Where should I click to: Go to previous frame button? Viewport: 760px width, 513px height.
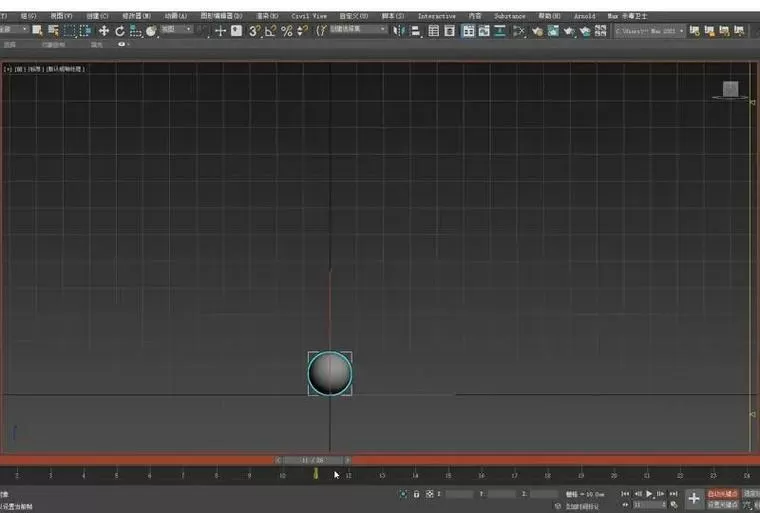point(638,494)
